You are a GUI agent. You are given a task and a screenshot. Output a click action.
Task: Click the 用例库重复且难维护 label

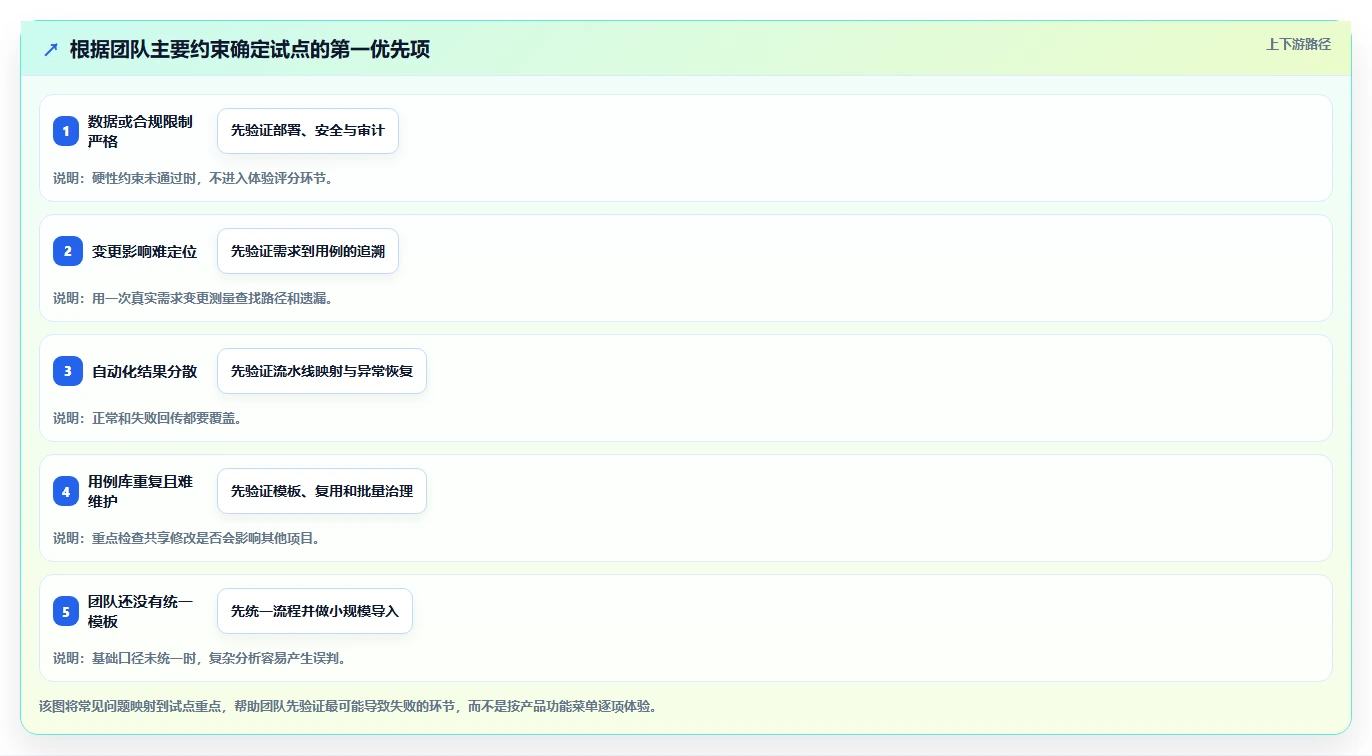point(140,491)
